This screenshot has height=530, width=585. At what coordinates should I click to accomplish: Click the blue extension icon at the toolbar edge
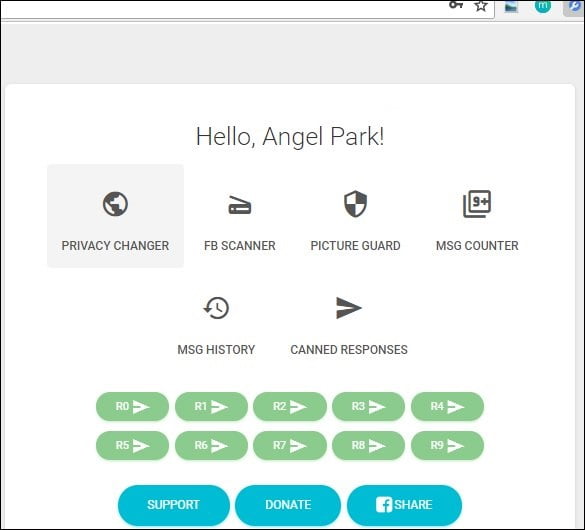tap(574, 6)
